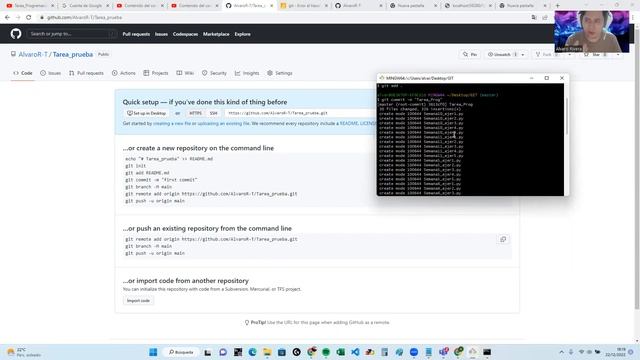Open the terminal icon in the taskbar
This screenshot has height=360, width=640.
tap(487, 352)
